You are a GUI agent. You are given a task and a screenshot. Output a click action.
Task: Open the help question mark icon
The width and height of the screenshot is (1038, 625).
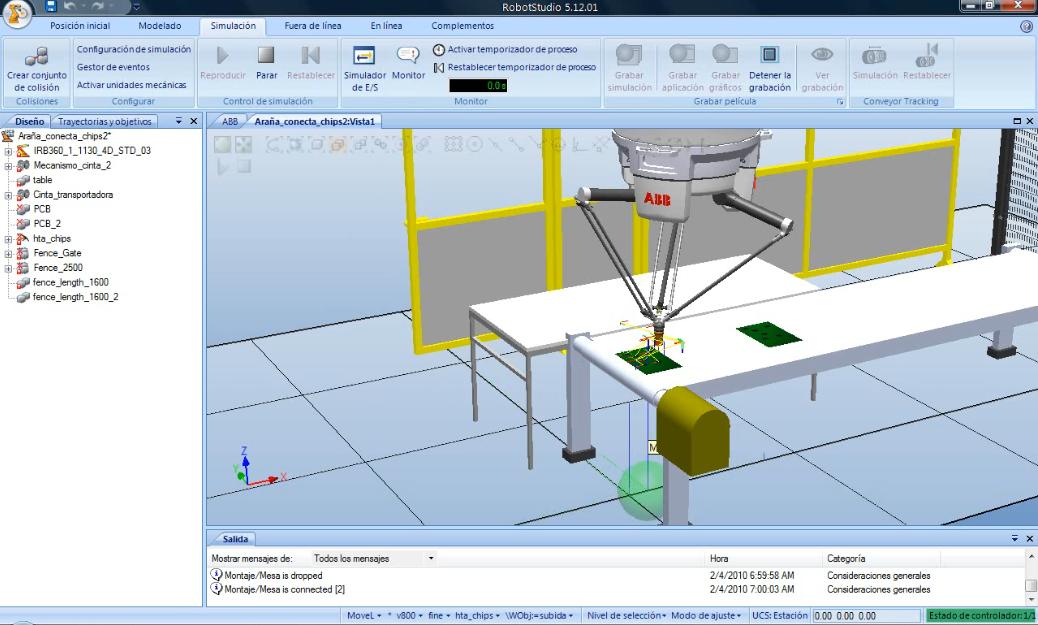coord(1025,26)
